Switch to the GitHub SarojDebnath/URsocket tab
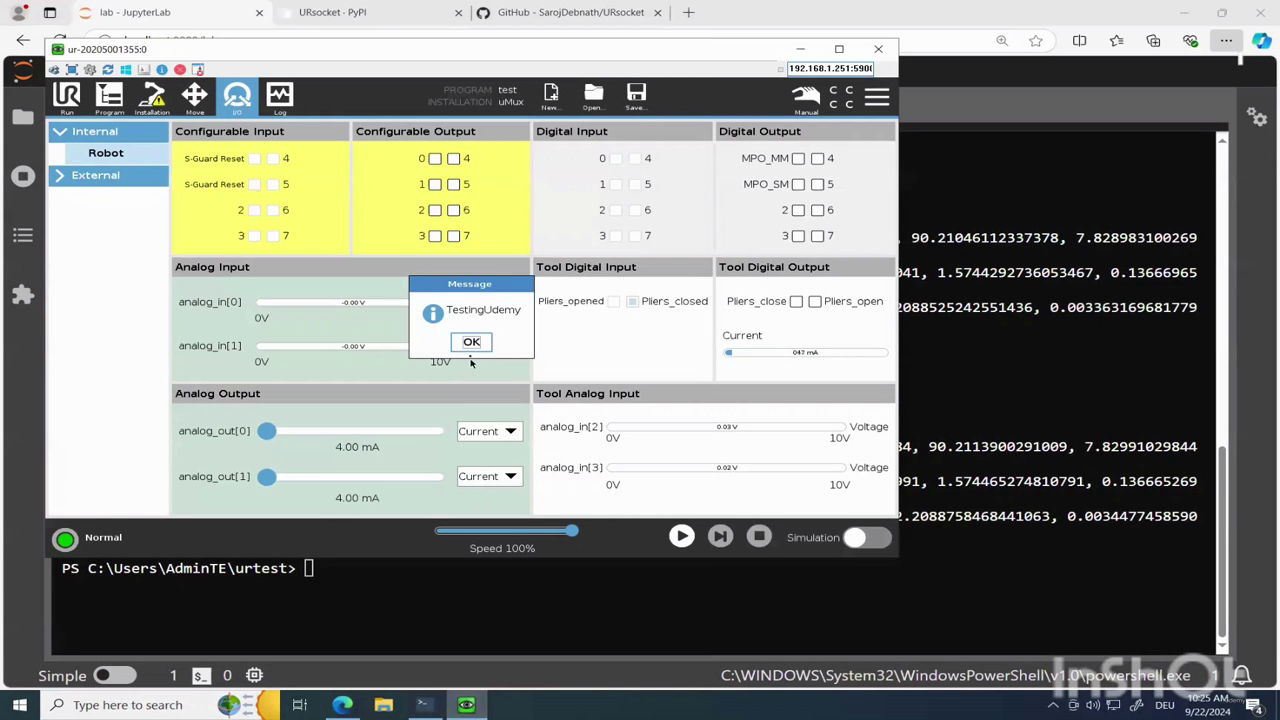This screenshot has width=1280, height=720. click(569, 13)
